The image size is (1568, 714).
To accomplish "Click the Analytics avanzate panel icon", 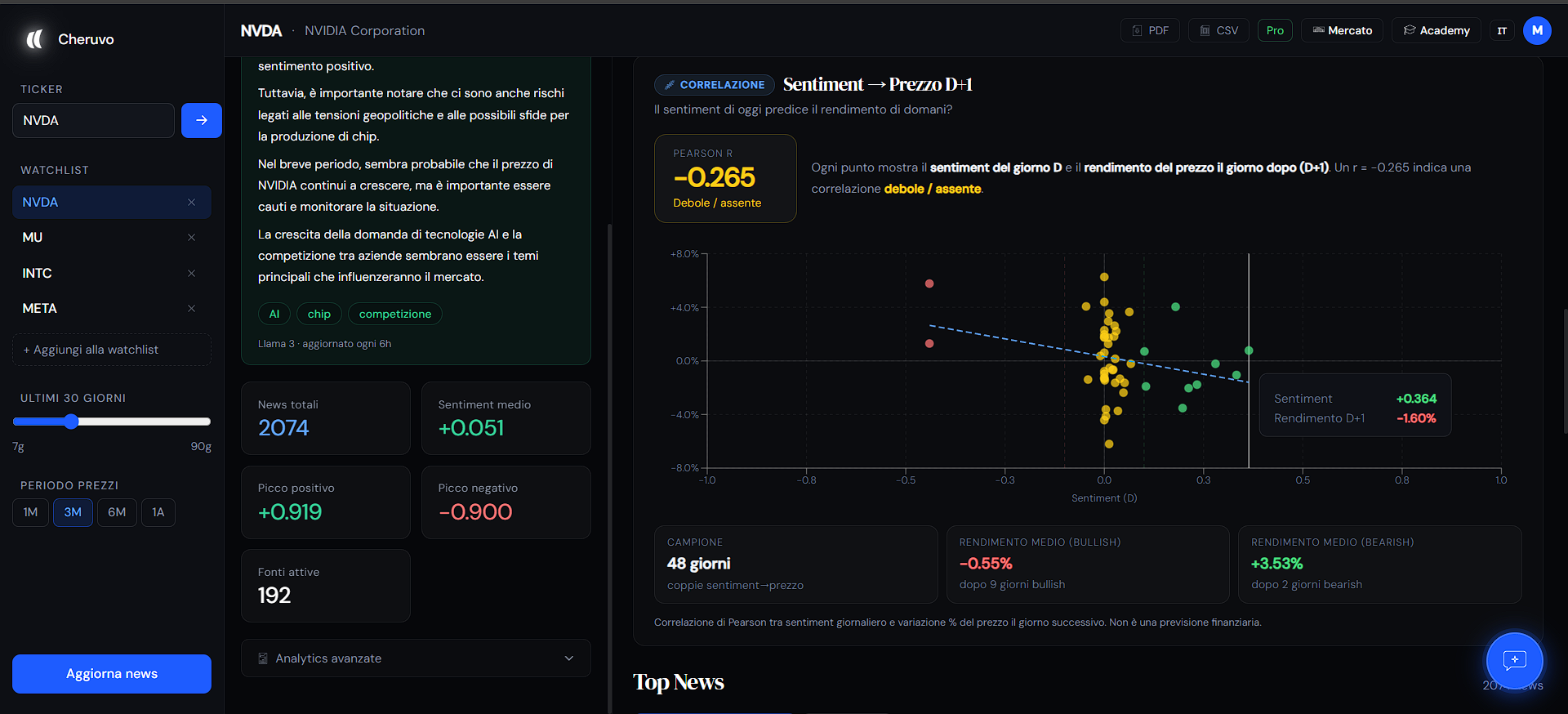I will click(x=263, y=658).
